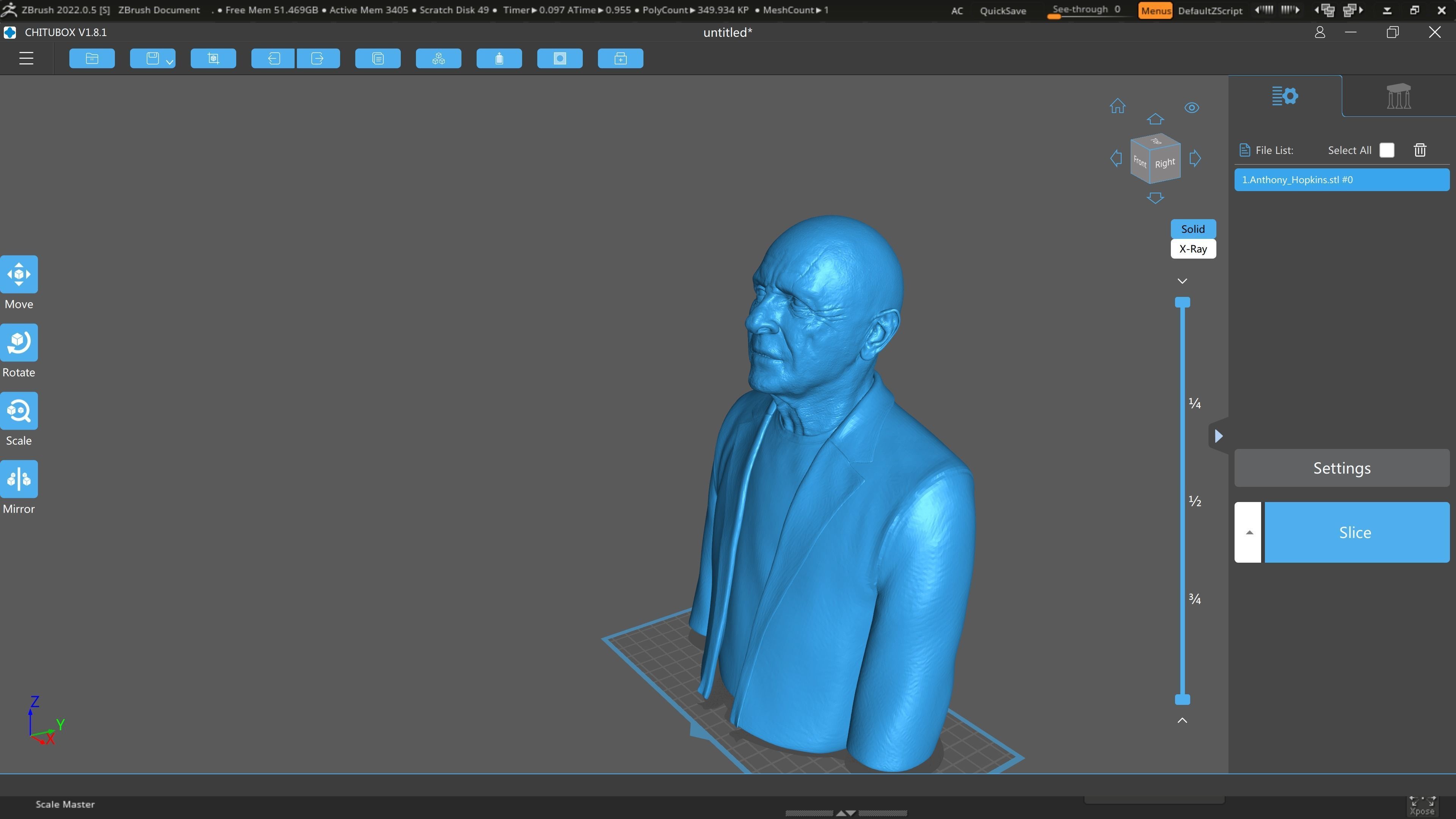Click the auto layout cubes icon
The image size is (1456, 819).
tap(439, 58)
